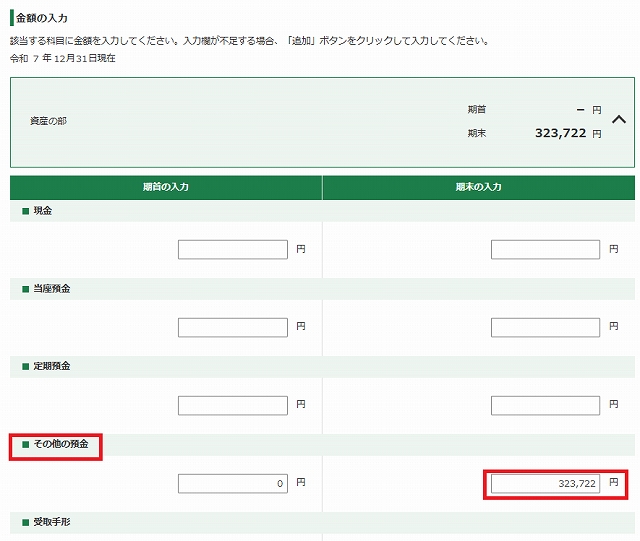This screenshot has width=640, height=541.
Task: Click その他の預金 期首 field showing 0
Action: (x=233, y=483)
